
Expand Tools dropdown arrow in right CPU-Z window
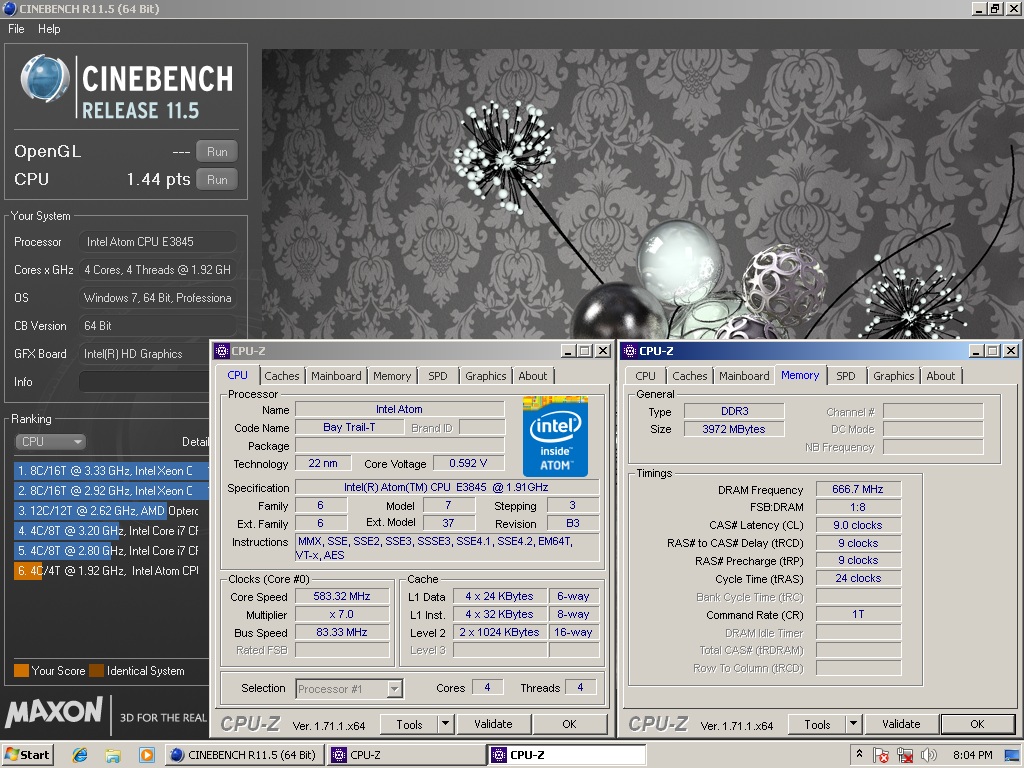pyautogui.click(x=854, y=725)
